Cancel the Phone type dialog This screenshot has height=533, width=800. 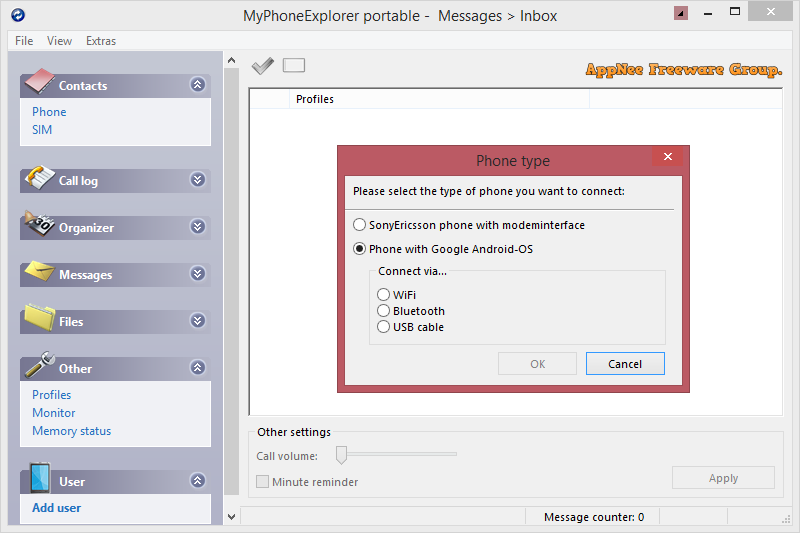(x=625, y=364)
